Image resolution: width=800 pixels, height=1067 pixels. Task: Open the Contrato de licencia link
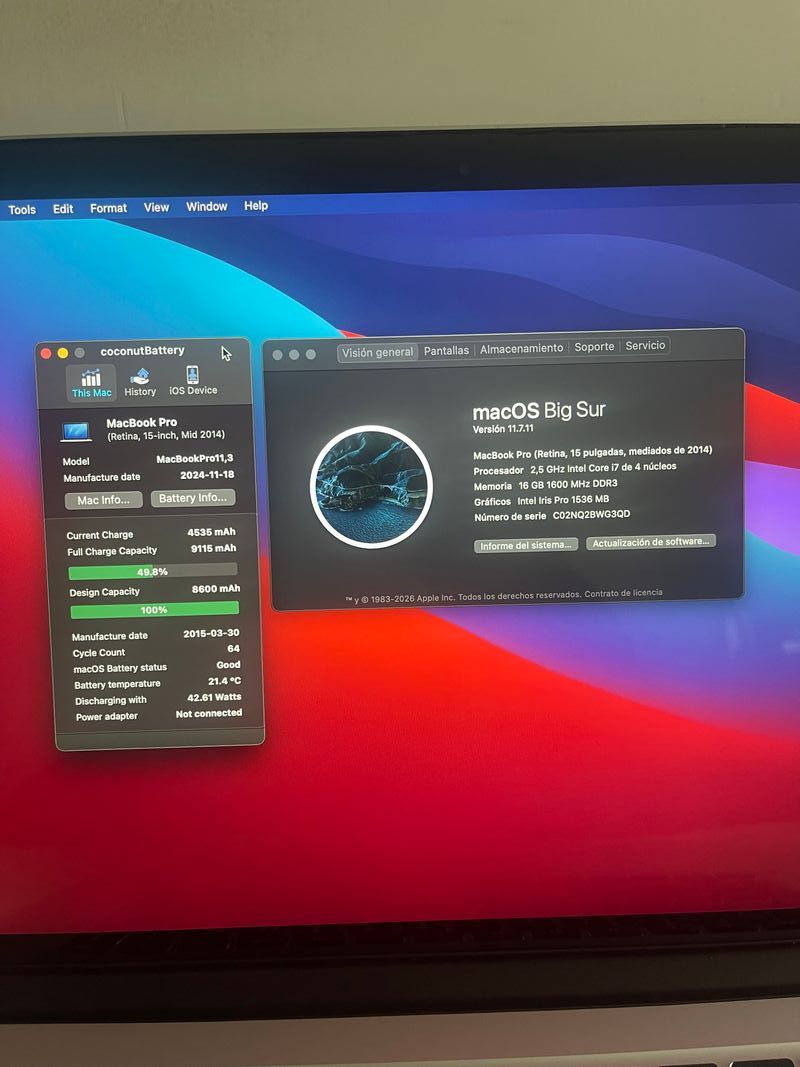pyautogui.click(x=623, y=593)
